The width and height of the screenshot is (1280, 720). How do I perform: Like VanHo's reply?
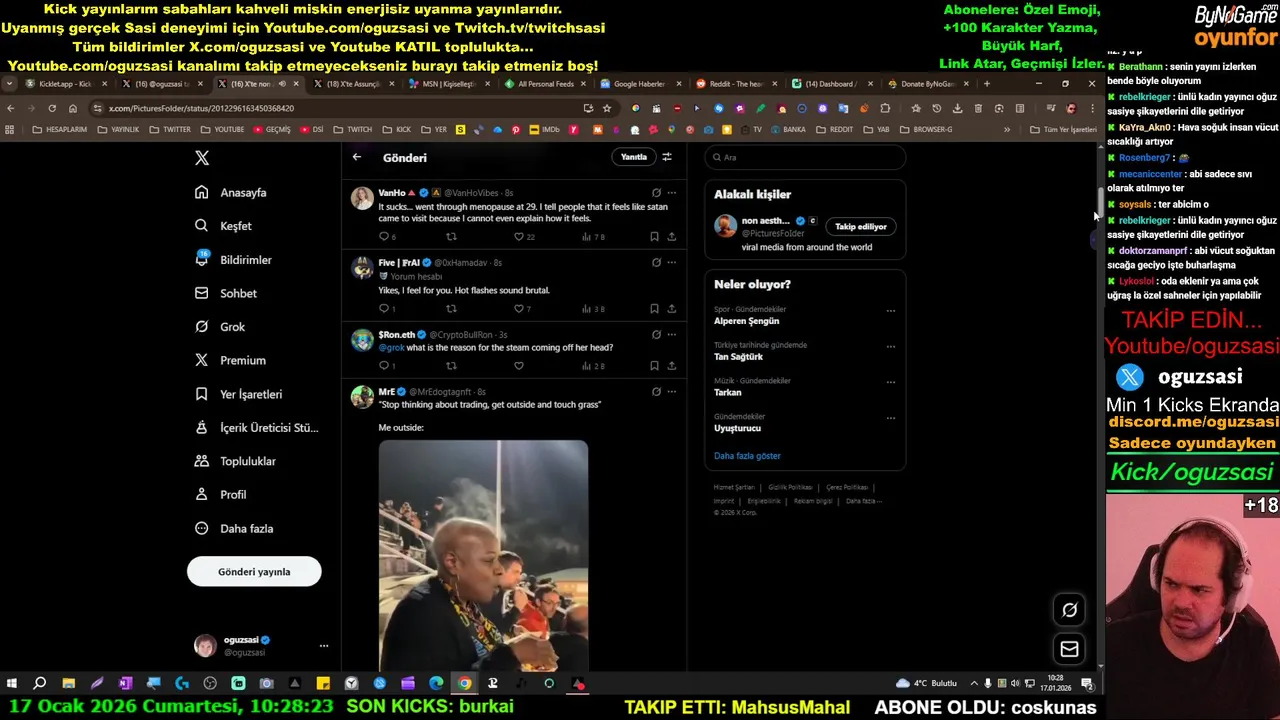[x=519, y=237]
